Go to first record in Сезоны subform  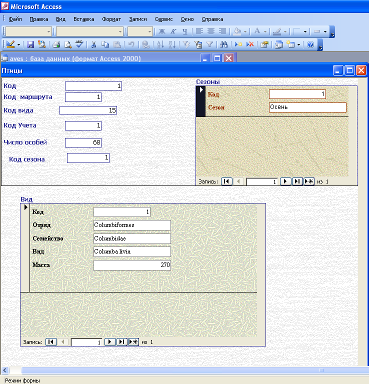[x=227, y=181]
